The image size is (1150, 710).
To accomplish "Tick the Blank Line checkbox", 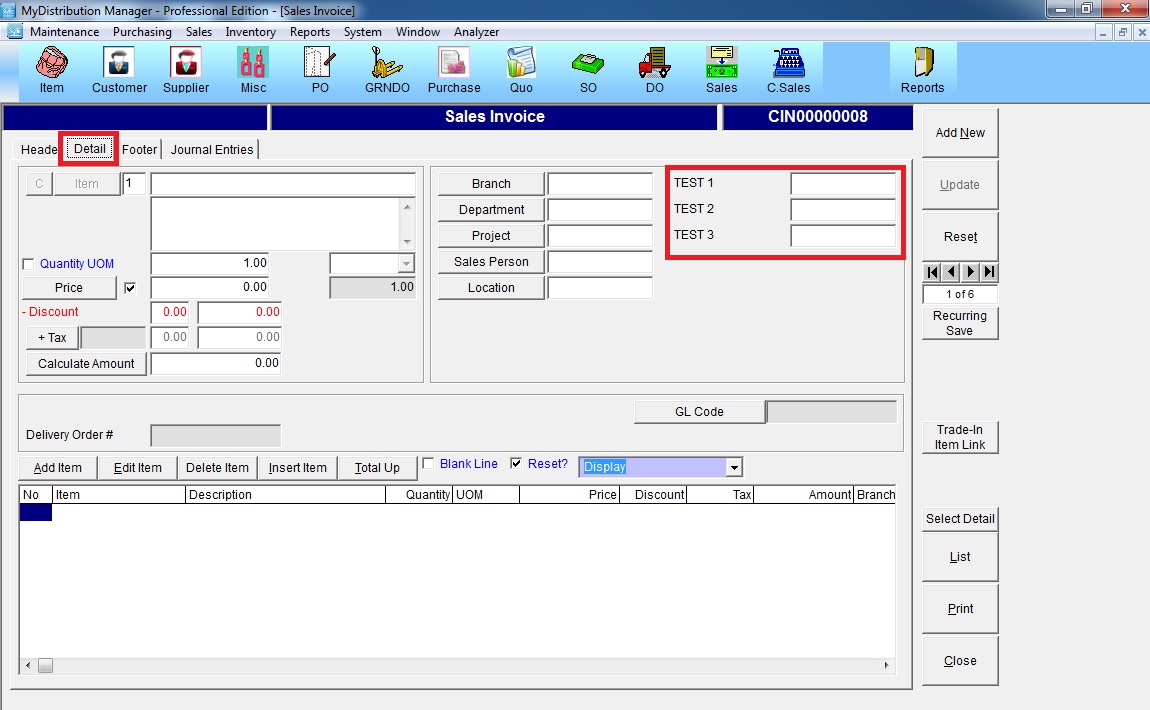I will 429,464.
